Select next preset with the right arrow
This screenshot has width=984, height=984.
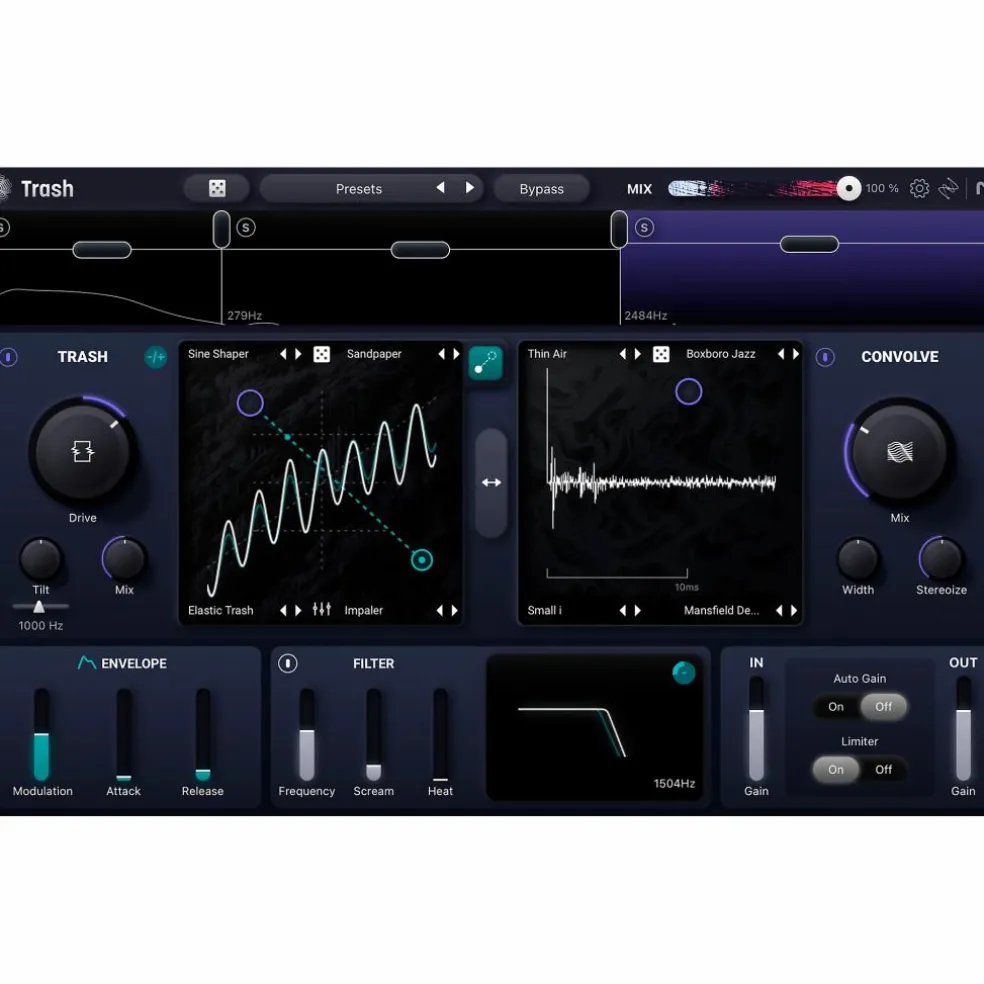(x=469, y=188)
